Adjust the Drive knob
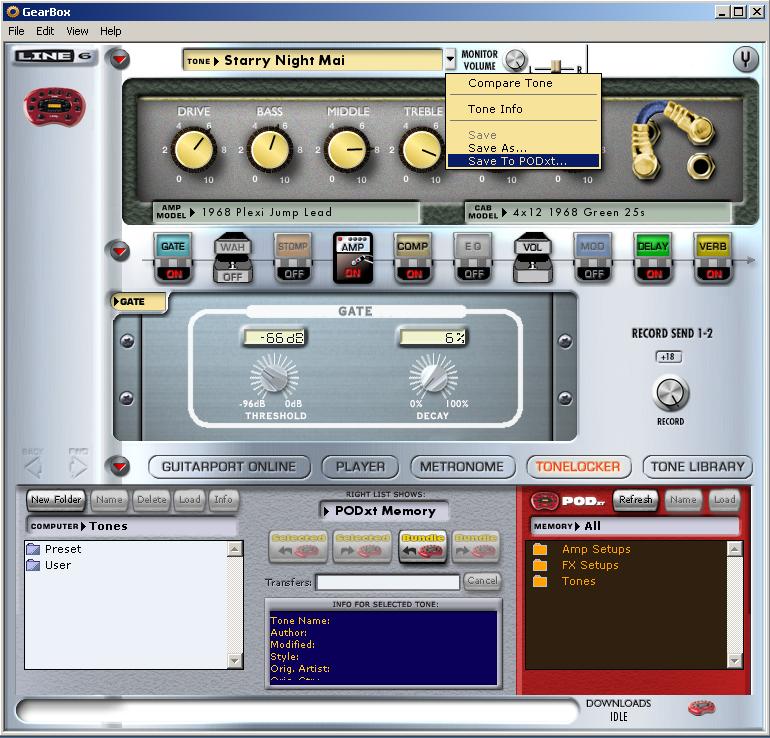 pyautogui.click(x=194, y=149)
